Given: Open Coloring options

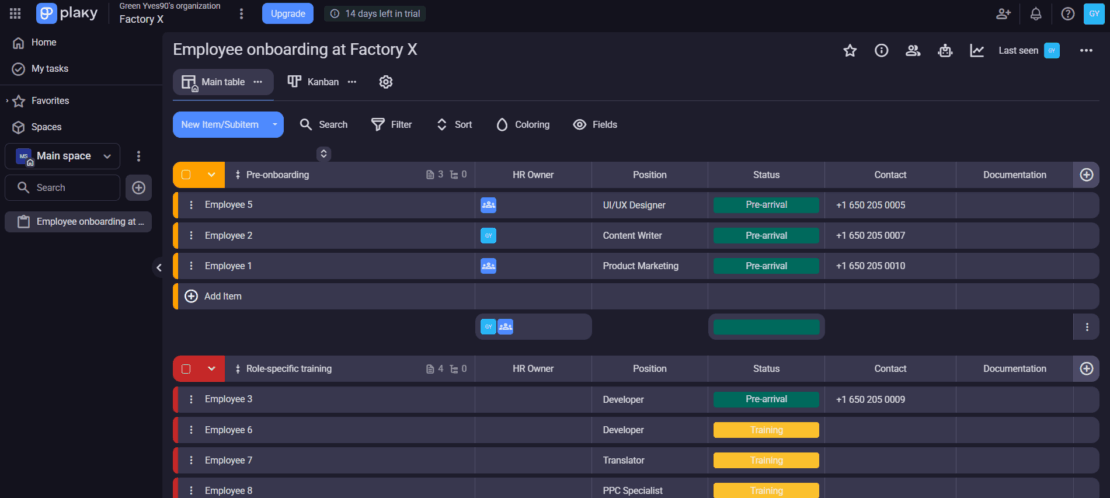Looking at the screenshot, I should [x=522, y=125].
